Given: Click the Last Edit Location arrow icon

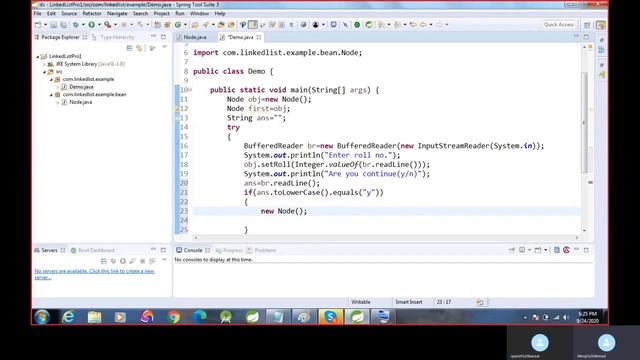Looking at the screenshot, I should click(x=413, y=25).
